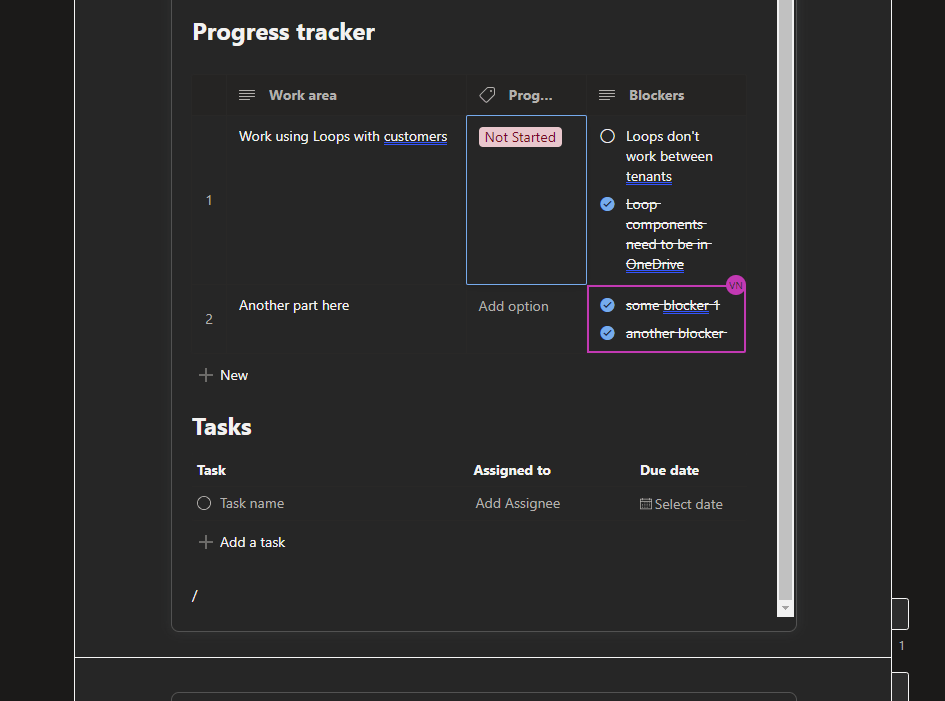Uncheck the 'some blocker 1' checkbox
945x701 pixels.
tap(607, 305)
